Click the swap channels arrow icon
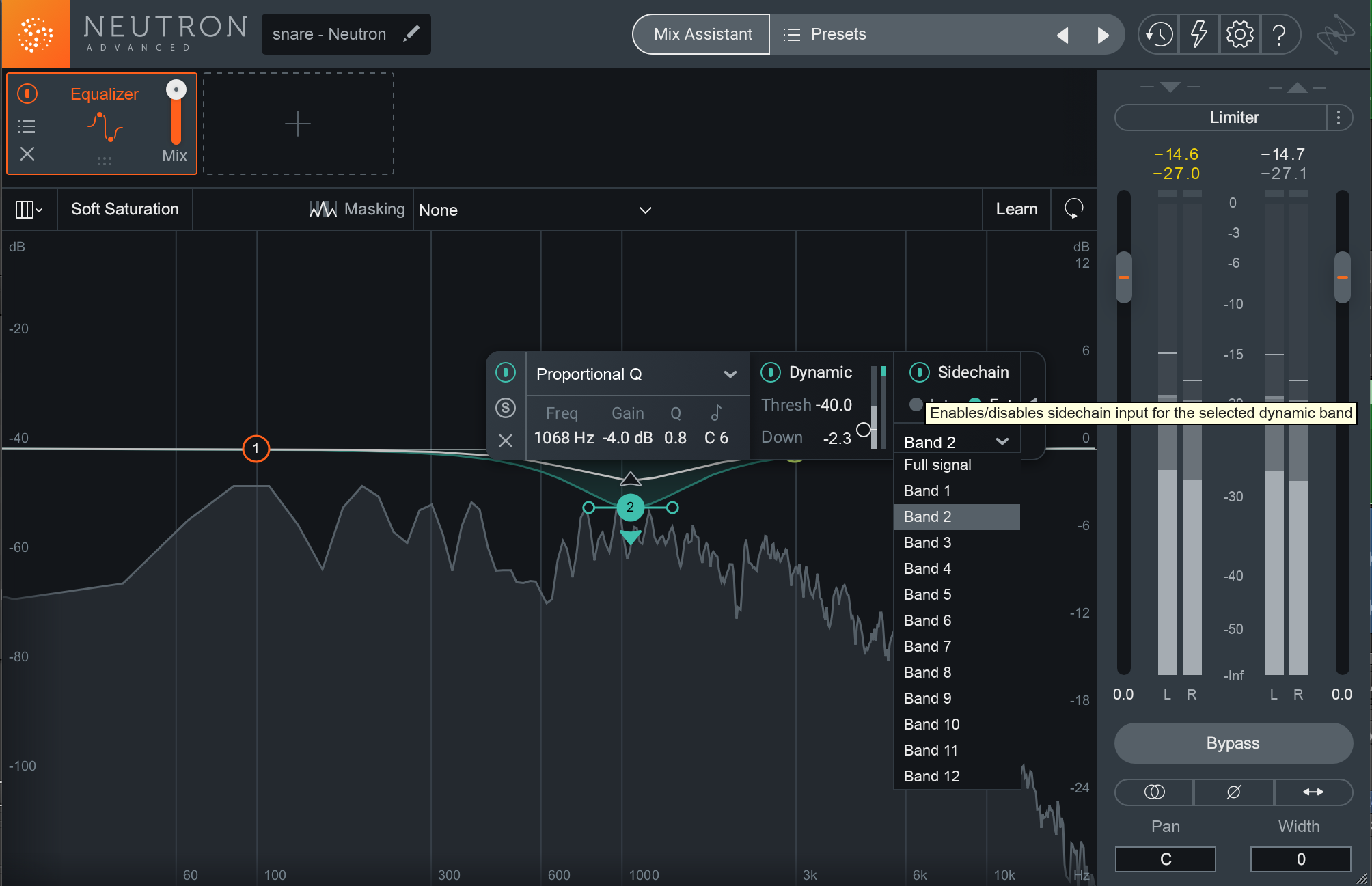The width and height of the screenshot is (1372, 886). point(1313,792)
